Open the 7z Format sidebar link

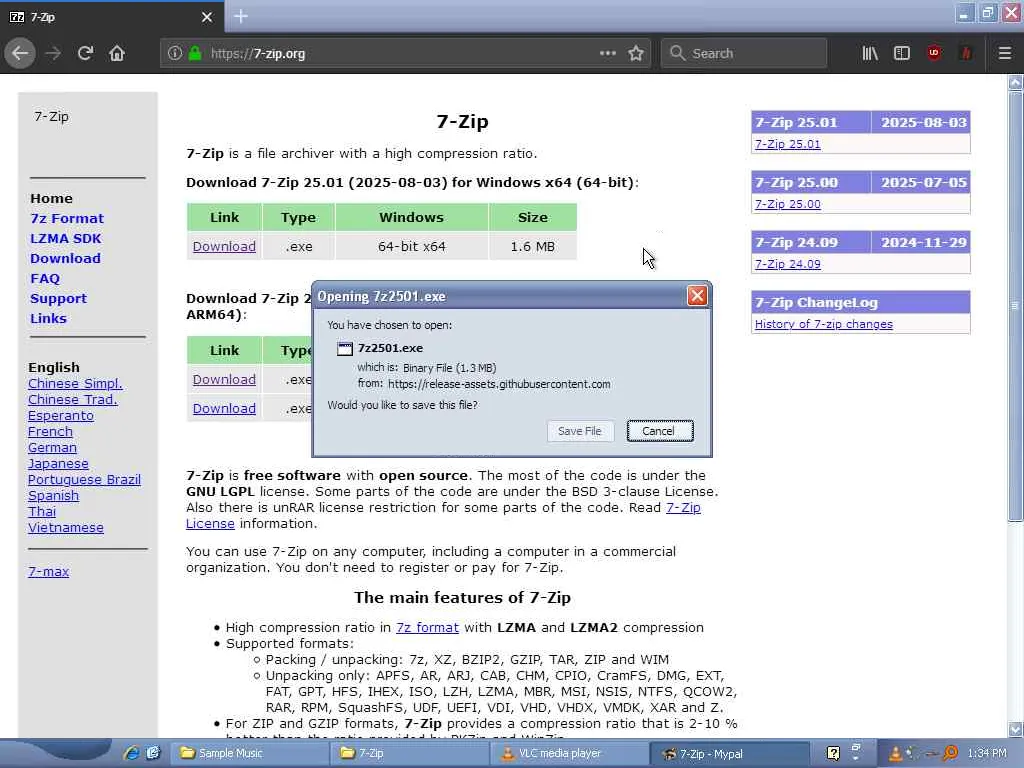(67, 219)
